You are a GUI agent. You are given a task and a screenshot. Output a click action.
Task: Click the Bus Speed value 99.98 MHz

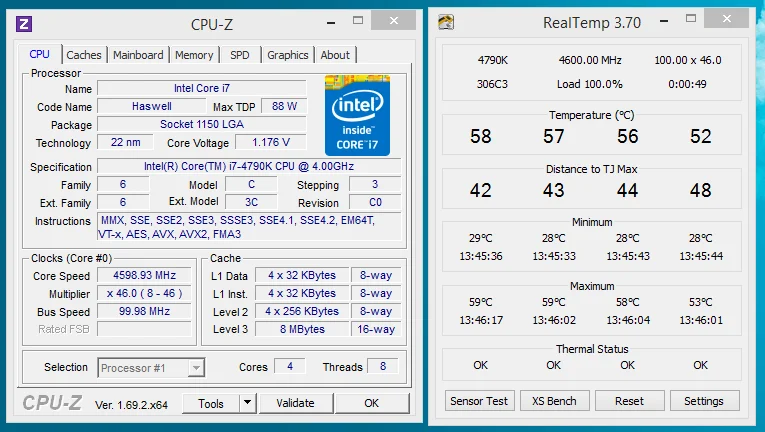144,311
